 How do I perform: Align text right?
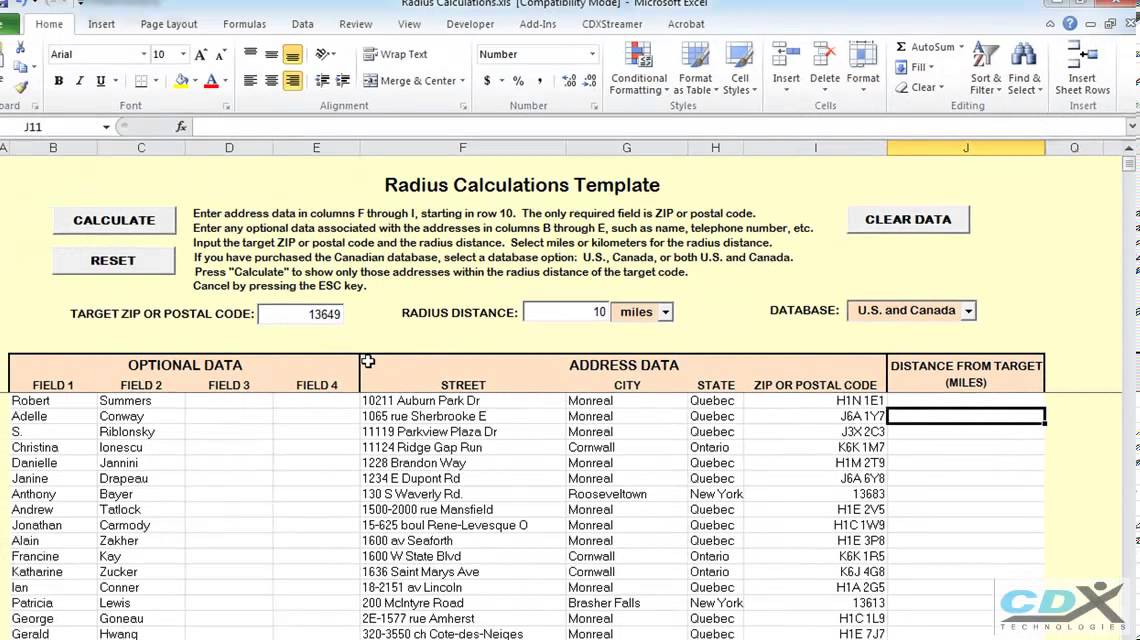292,81
